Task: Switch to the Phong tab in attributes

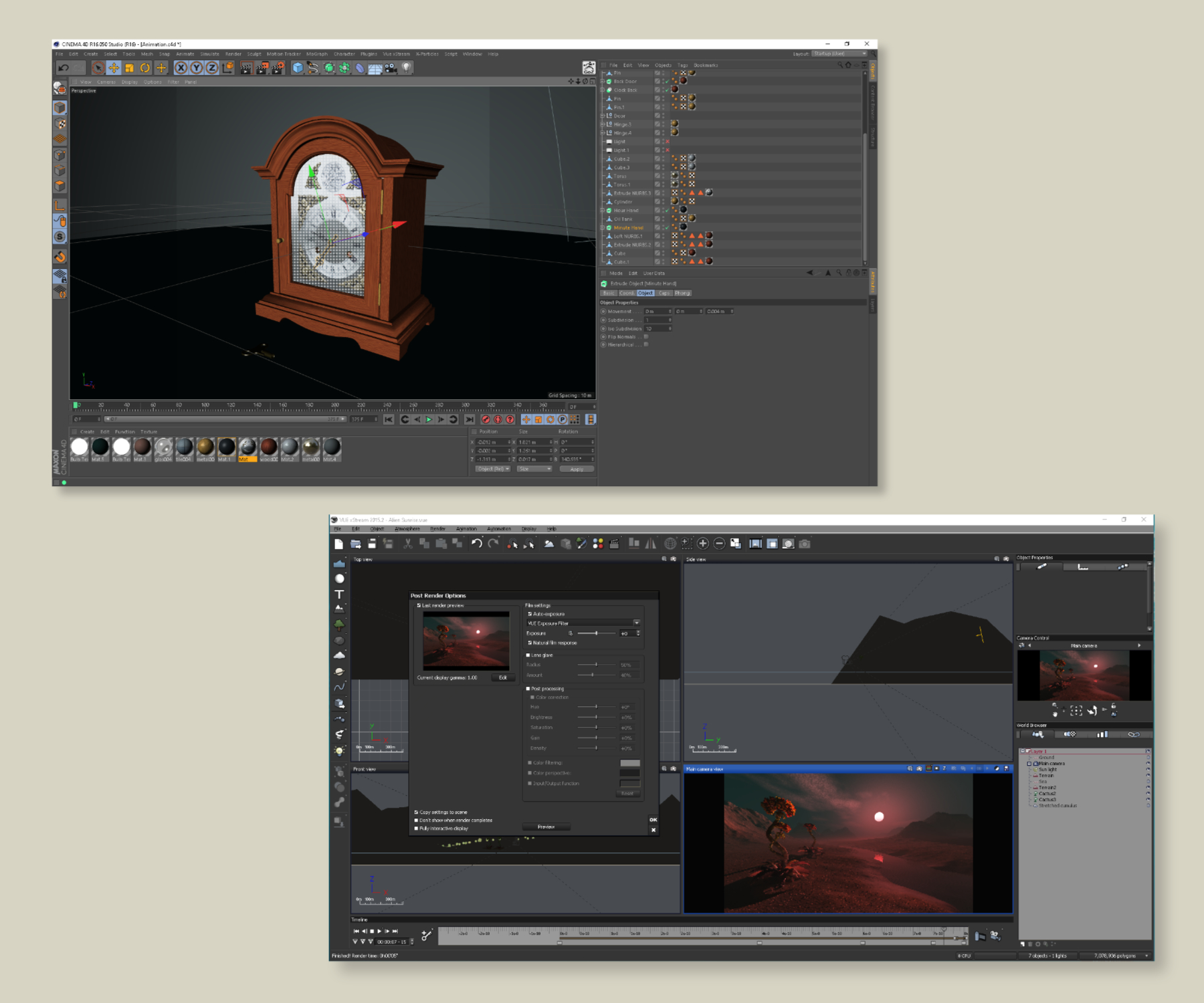Action: pos(682,293)
